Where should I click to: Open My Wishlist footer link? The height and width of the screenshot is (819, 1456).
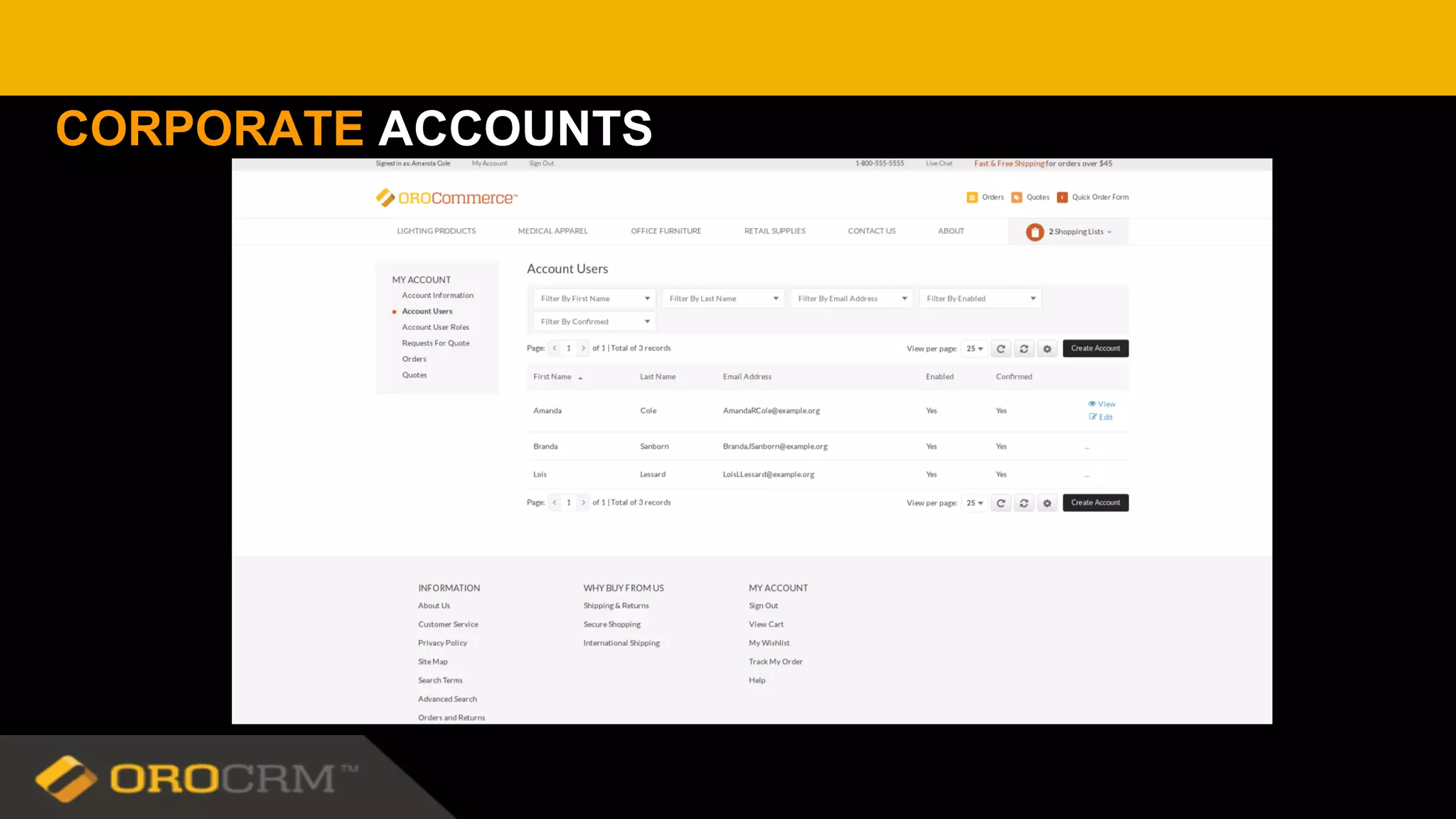click(769, 643)
